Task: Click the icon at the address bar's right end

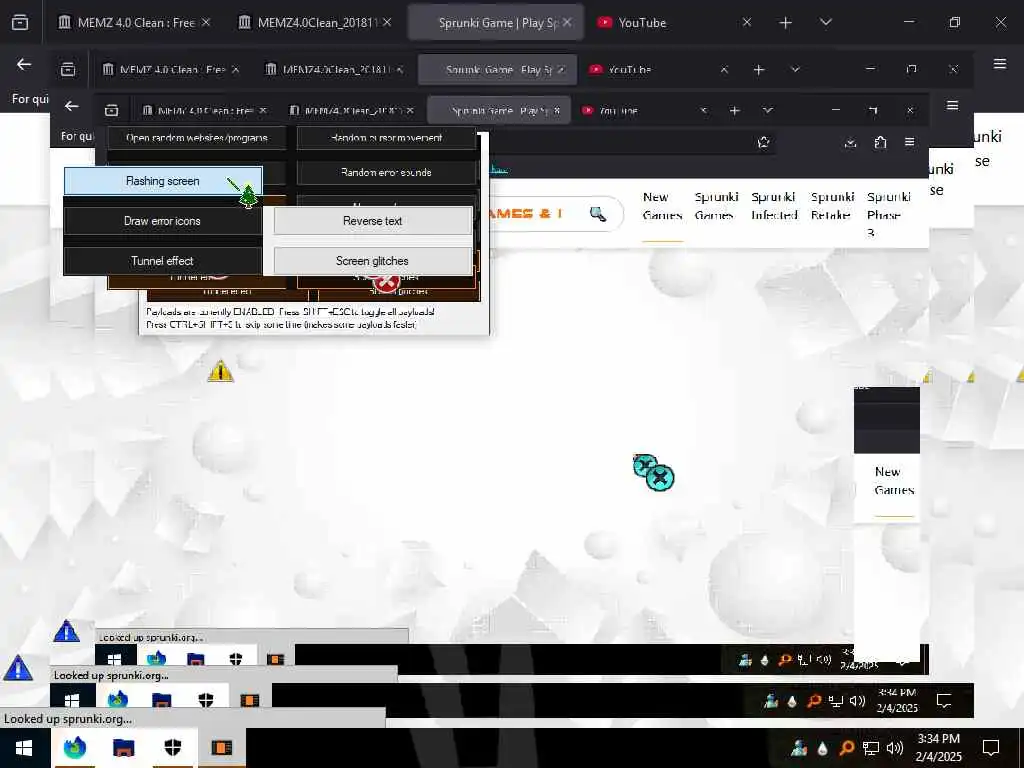Action: [763, 142]
